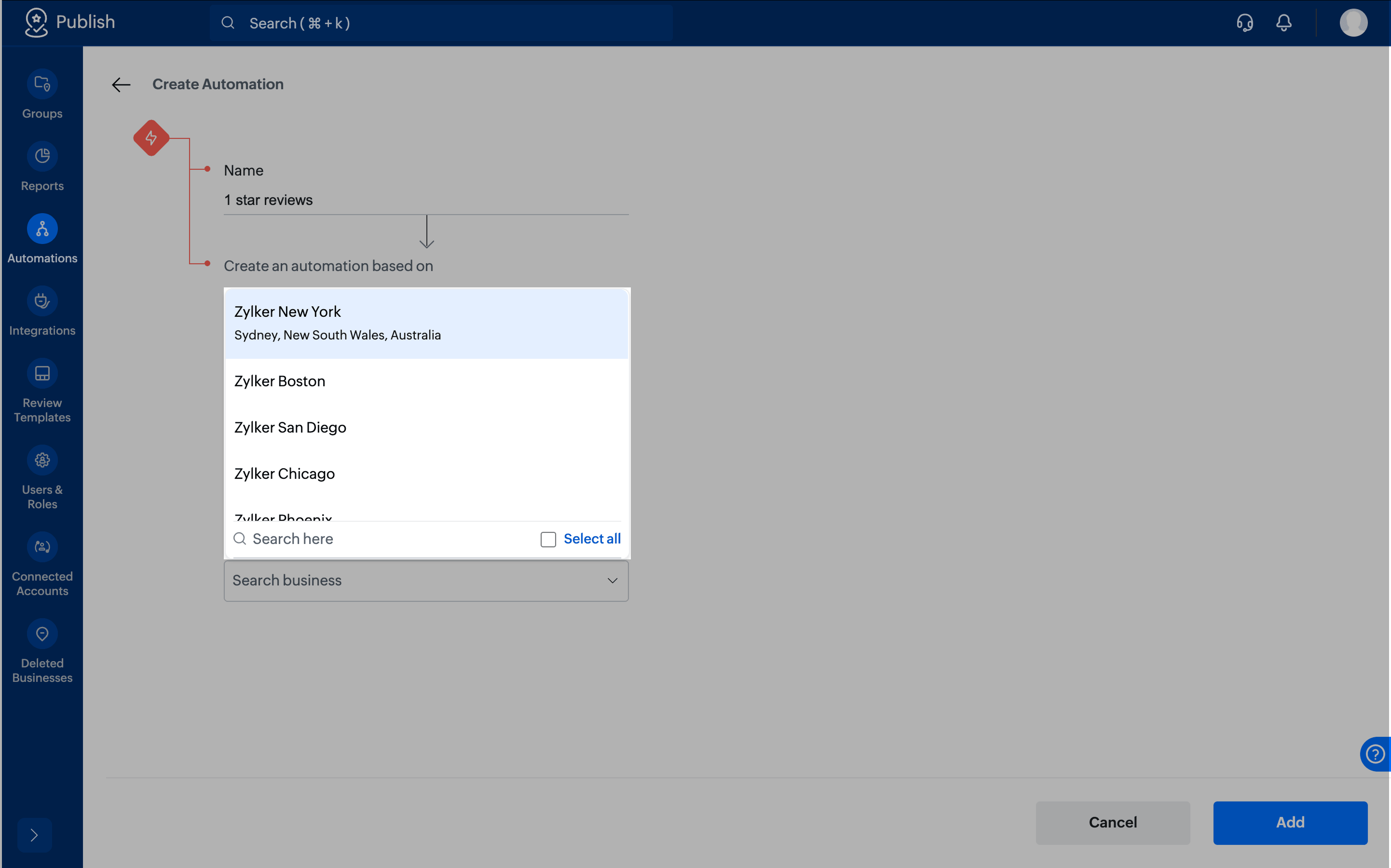
Task: Click the blue help question-mark icon
Action: click(x=1376, y=754)
